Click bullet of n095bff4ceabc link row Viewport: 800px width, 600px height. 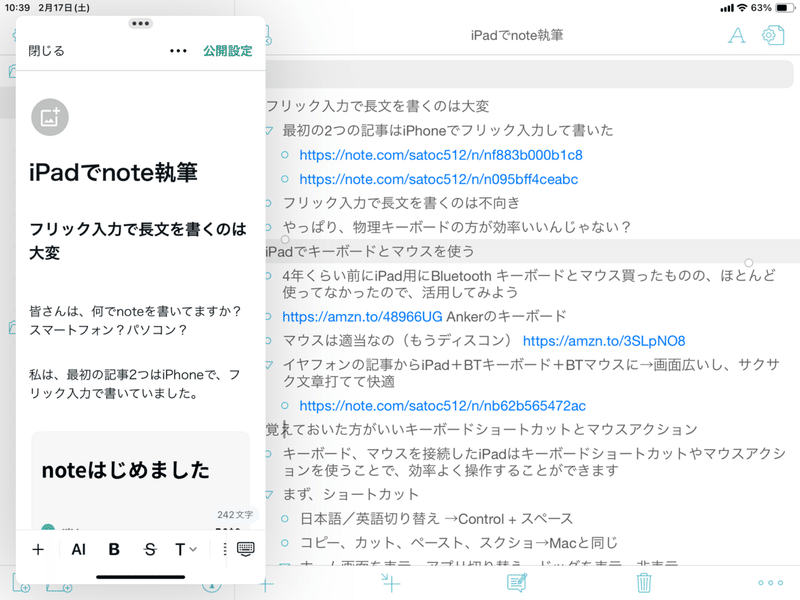click(285, 179)
